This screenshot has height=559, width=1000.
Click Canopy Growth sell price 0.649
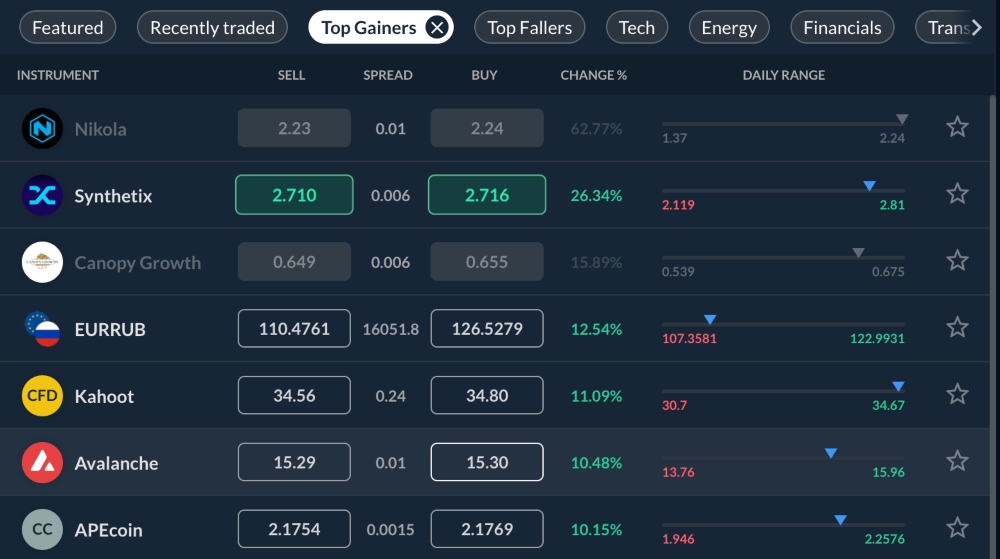point(294,261)
